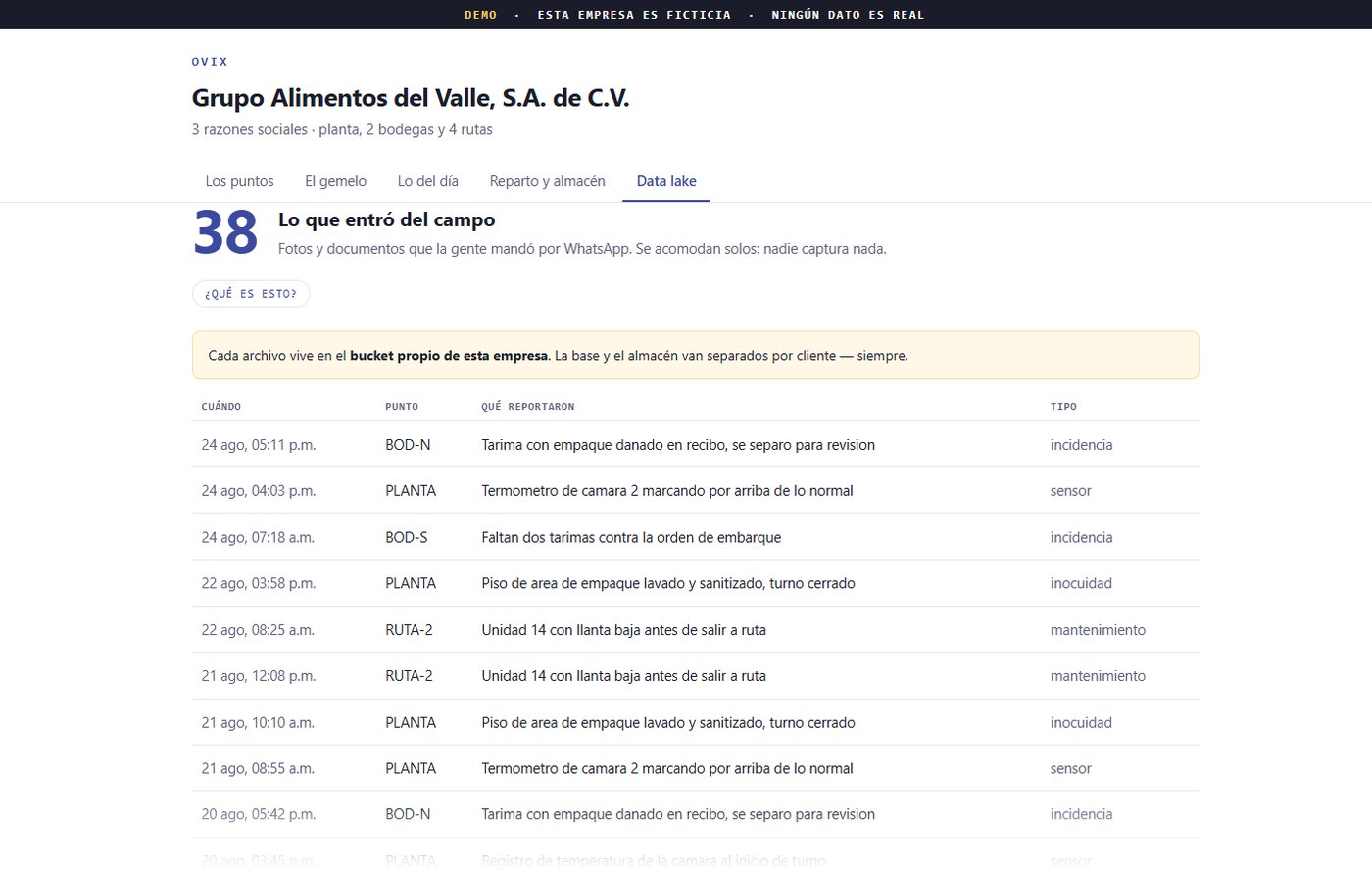1372x878 pixels.
Task: Open the 21 ago, 10:10 a.m. report text
Action: 668,723
